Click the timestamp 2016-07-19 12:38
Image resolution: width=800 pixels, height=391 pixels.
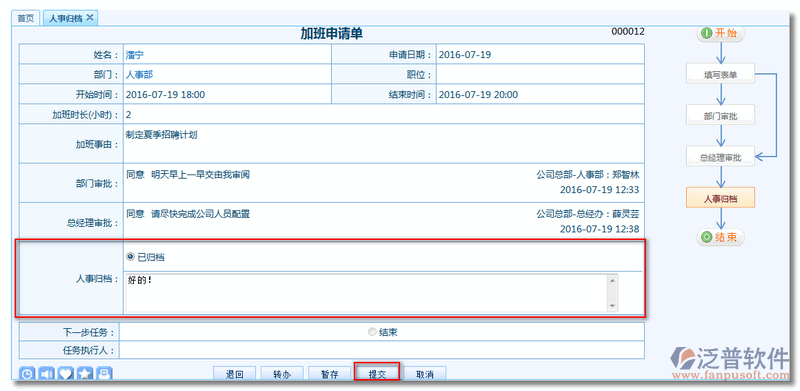click(599, 229)
